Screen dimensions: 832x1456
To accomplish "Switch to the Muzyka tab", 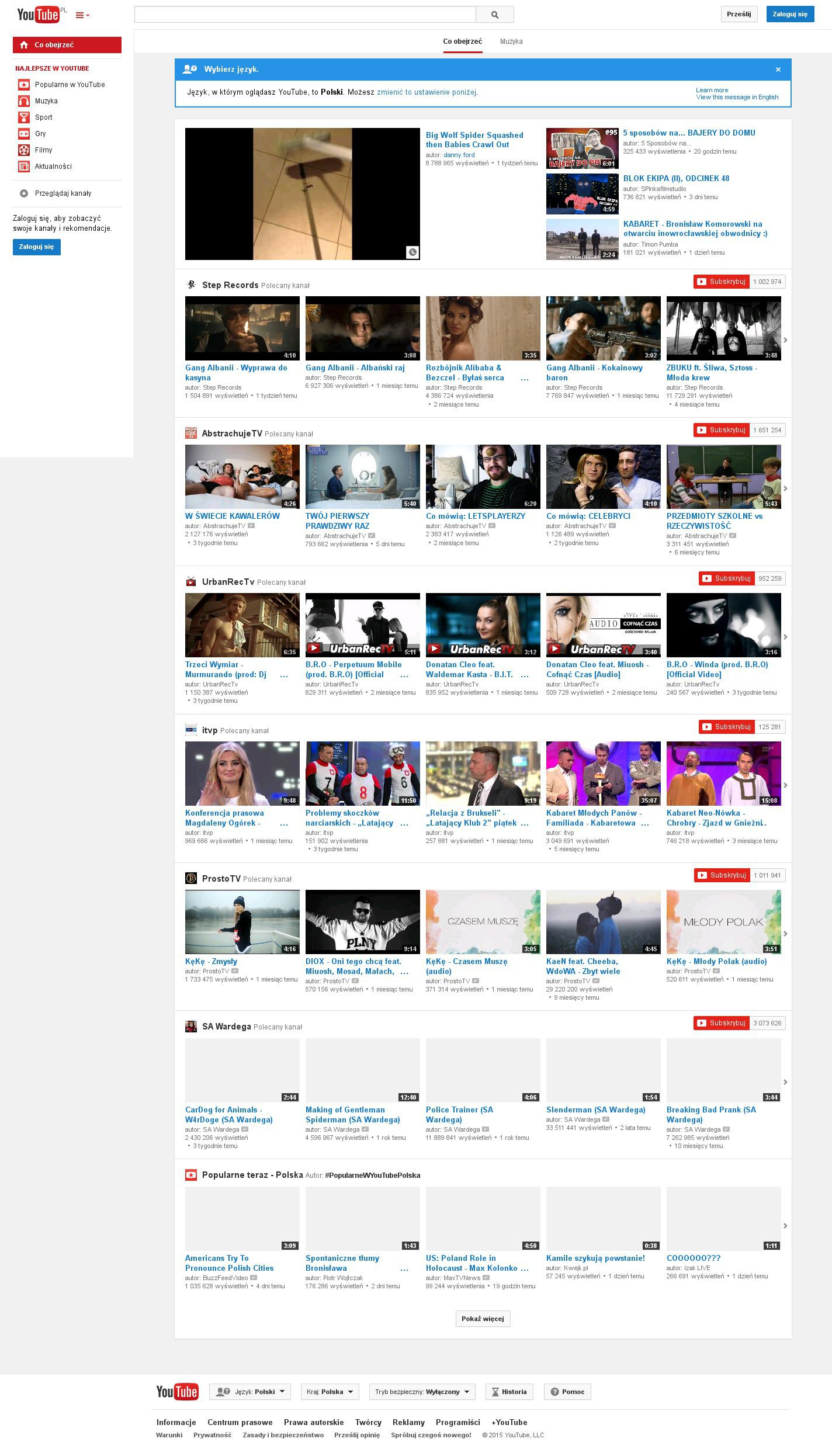I will click(x=511, y=41).
